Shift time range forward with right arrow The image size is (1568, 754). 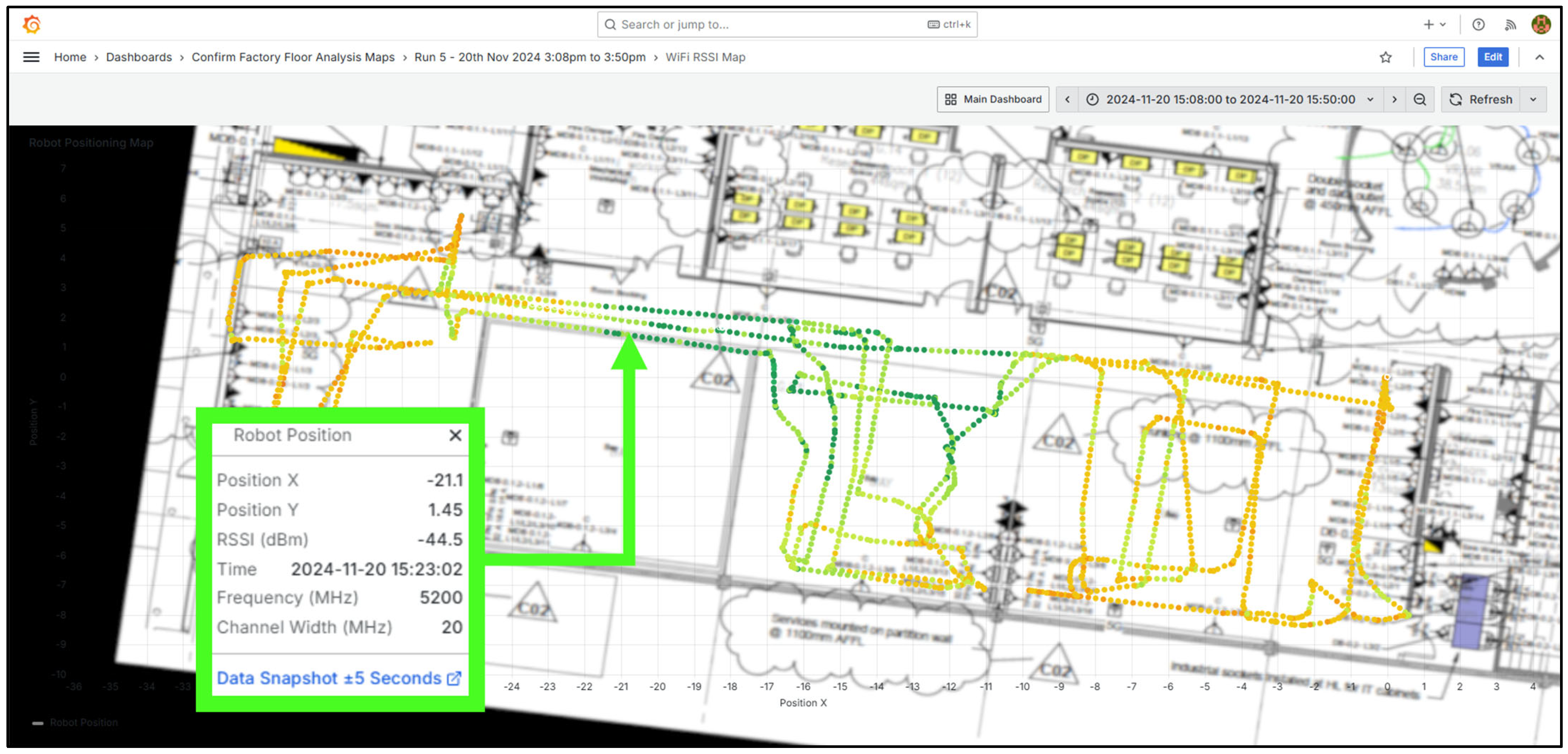pyautogui.click(x=1394, y=99)
